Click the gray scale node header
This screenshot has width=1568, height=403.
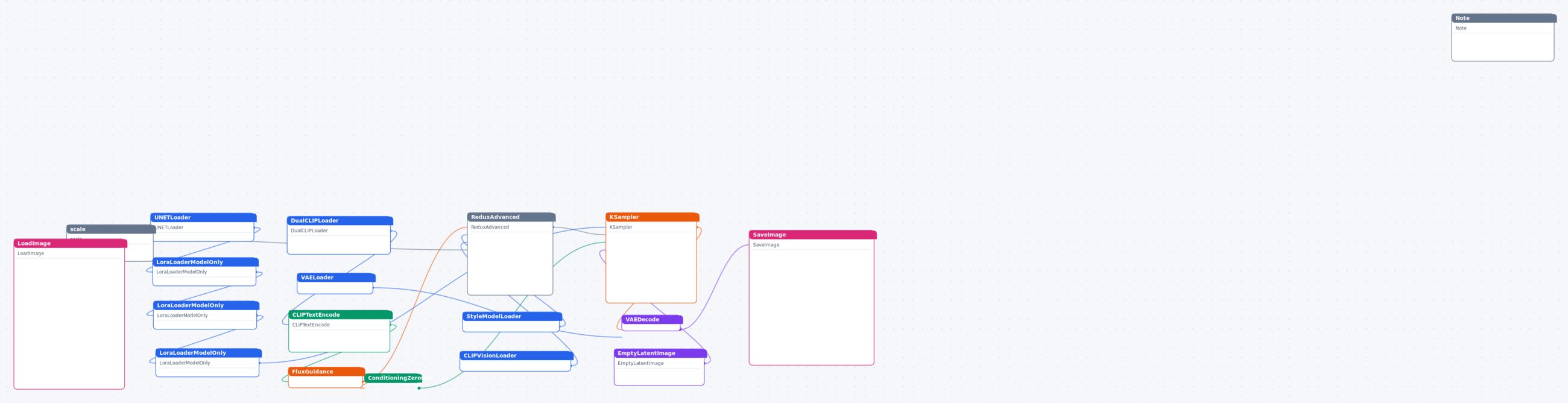111,229
